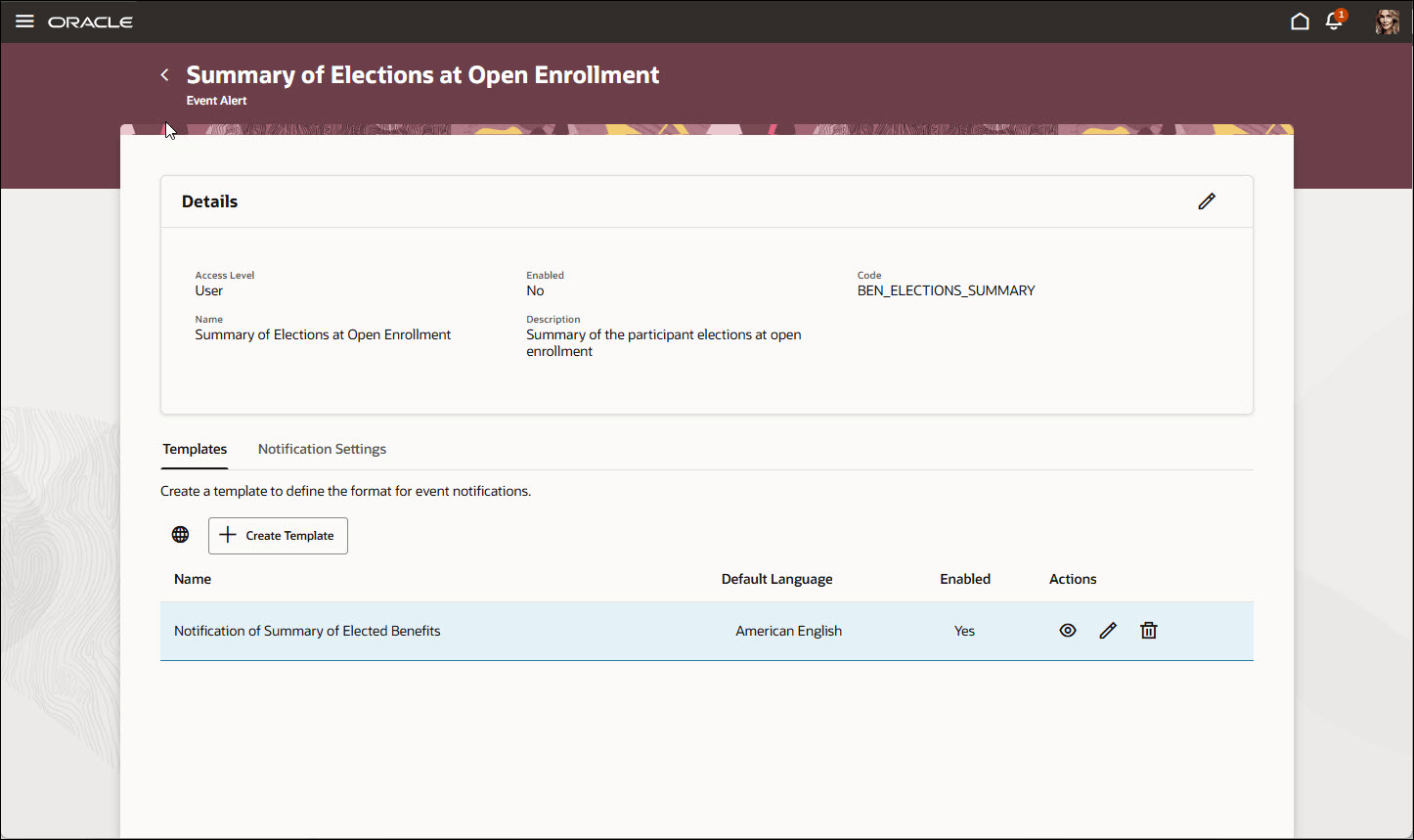Click the Description text in Details
Viewport: 1414px width, 840px height.
[663, 342]
